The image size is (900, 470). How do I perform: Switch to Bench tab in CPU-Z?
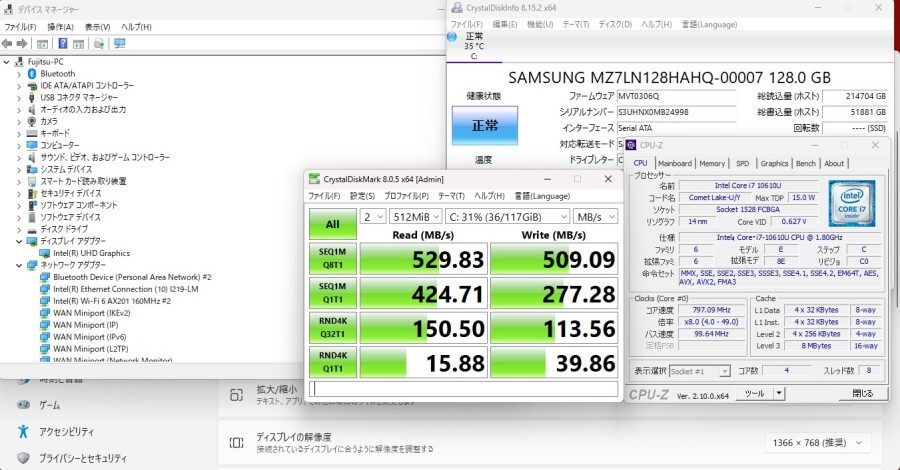[805, 164]
